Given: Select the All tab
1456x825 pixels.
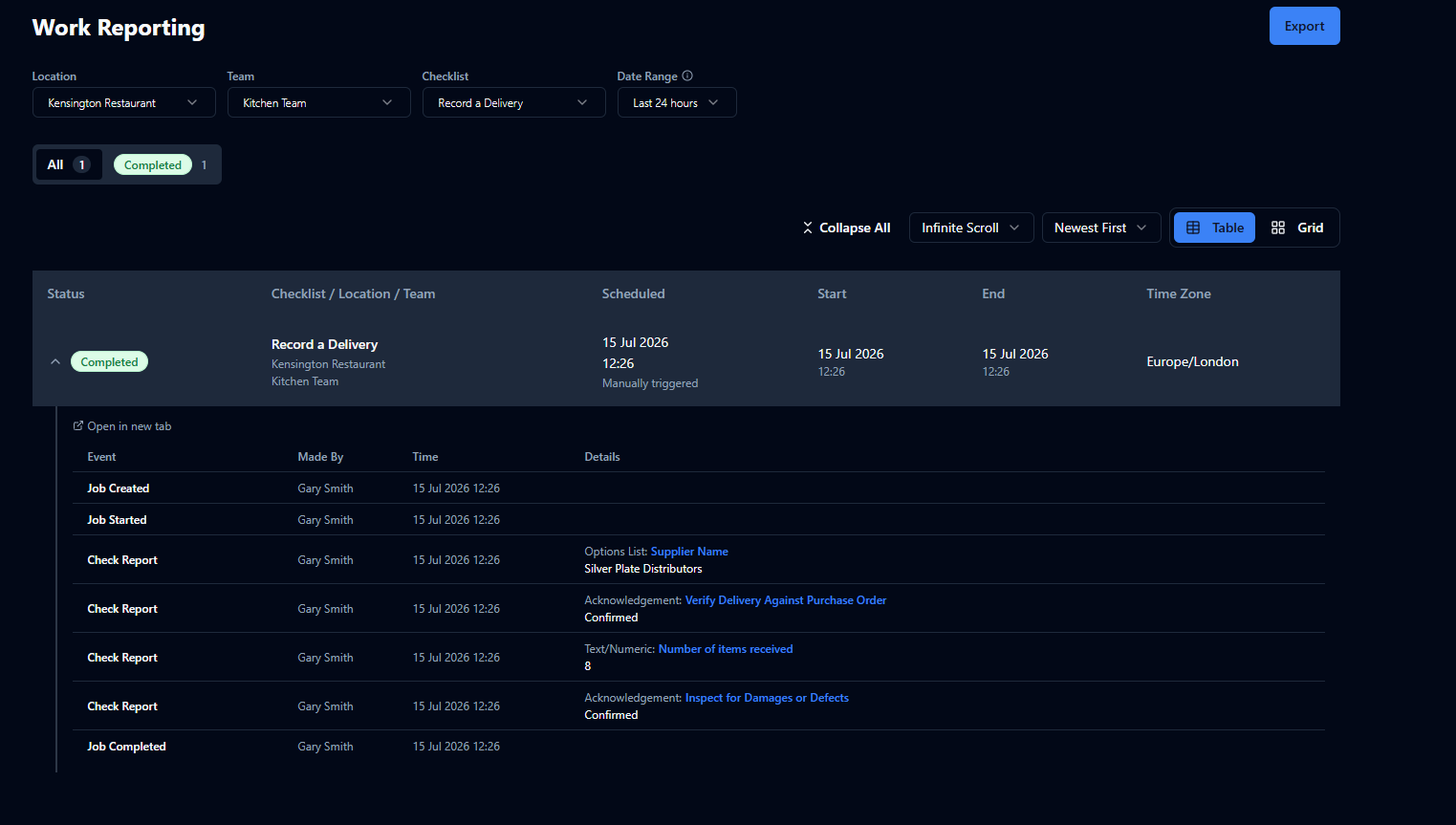Looking at the screenshot, I should tap(69, 164).
